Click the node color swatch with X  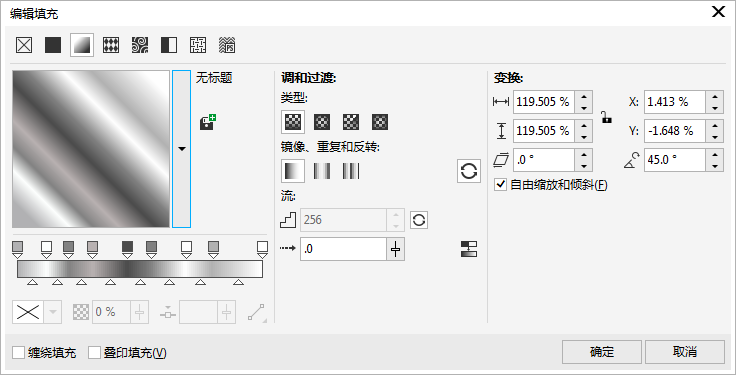tap(28, 313)
